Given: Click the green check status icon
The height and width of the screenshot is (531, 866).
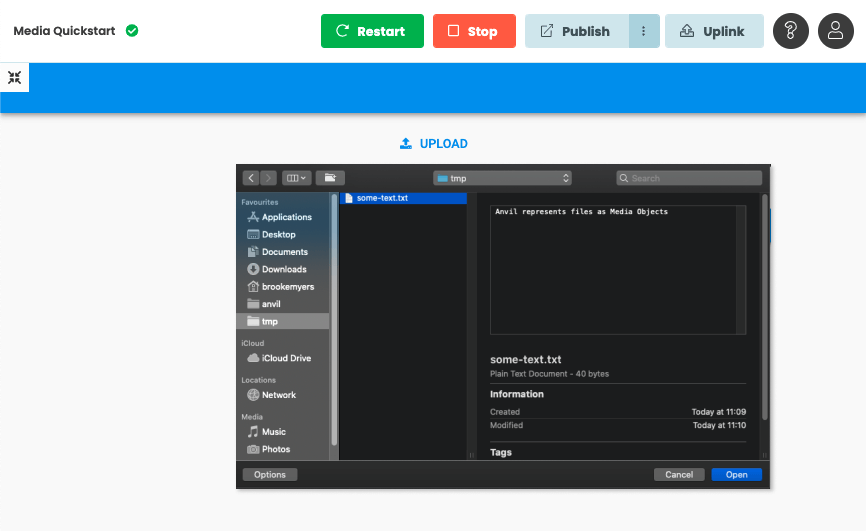Looking at the screenshot, I should coord(132,30).
